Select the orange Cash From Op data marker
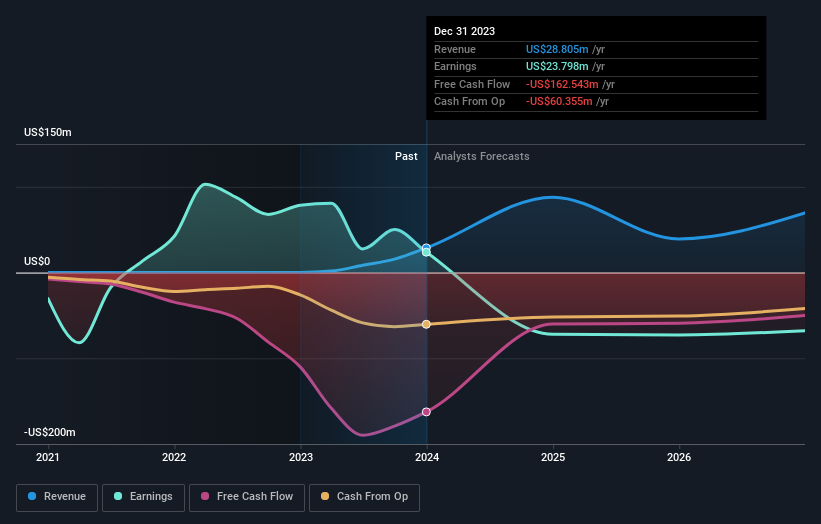This screenshot has width=821, height=524. pyautogui.click(x=426, y=325)
